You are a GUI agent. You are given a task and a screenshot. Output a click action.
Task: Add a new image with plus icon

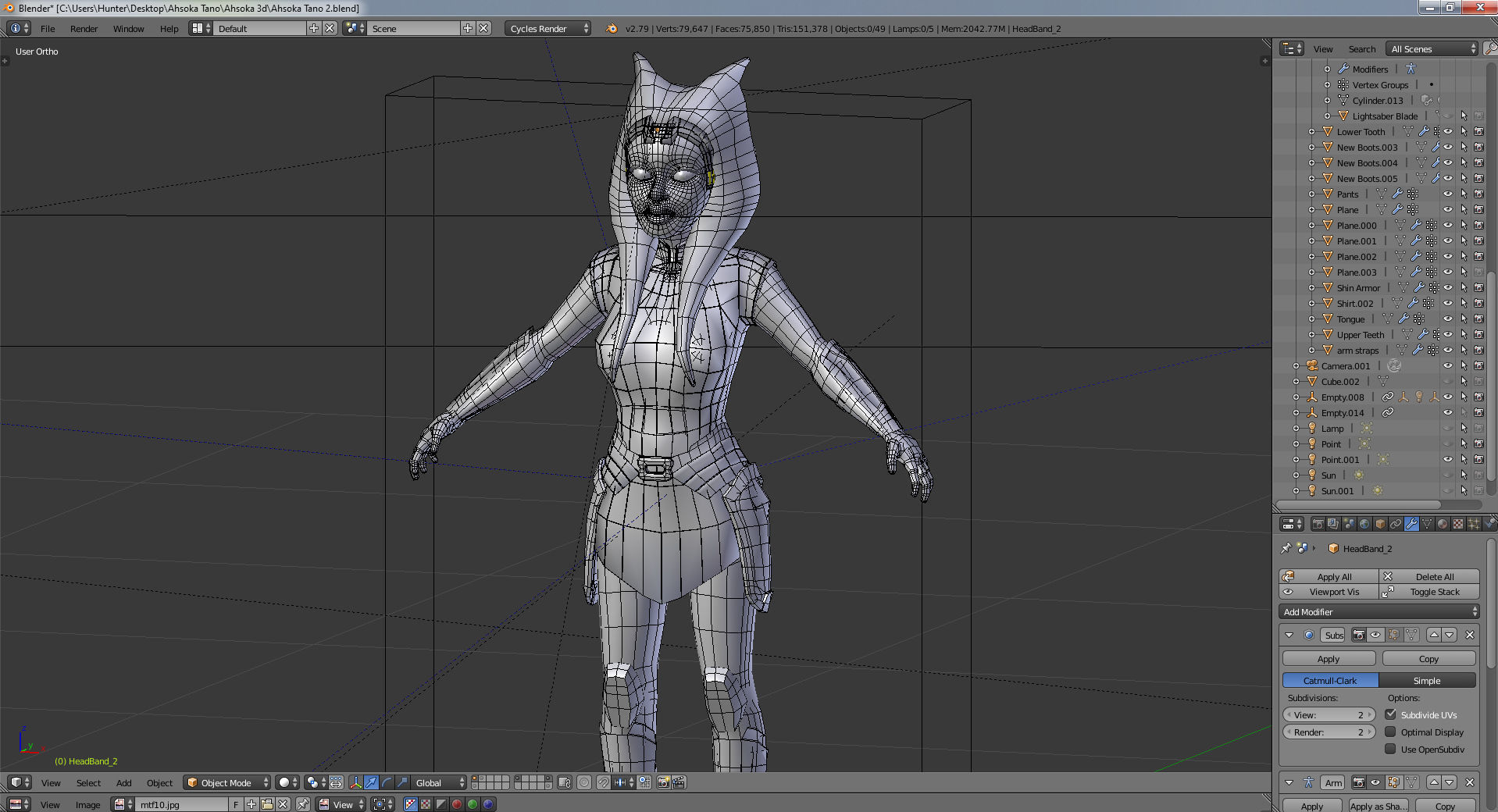(x=251, y=804)
